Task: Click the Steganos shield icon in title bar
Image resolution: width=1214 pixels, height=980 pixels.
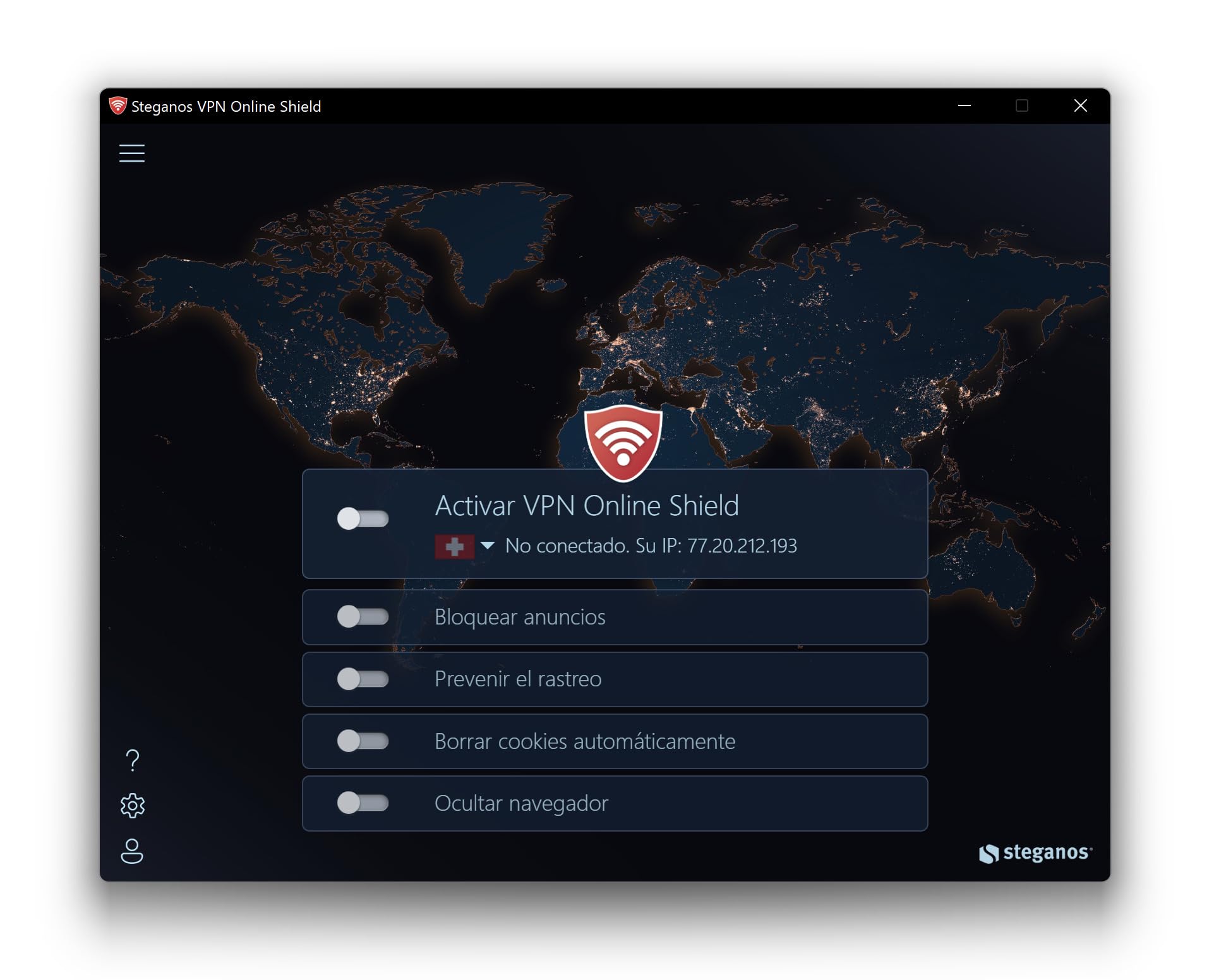Action: (x=117, y=106)
